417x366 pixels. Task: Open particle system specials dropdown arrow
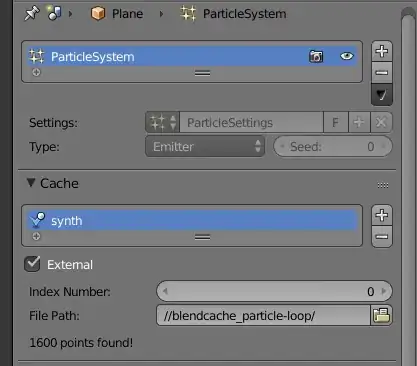tap(382, 95)
